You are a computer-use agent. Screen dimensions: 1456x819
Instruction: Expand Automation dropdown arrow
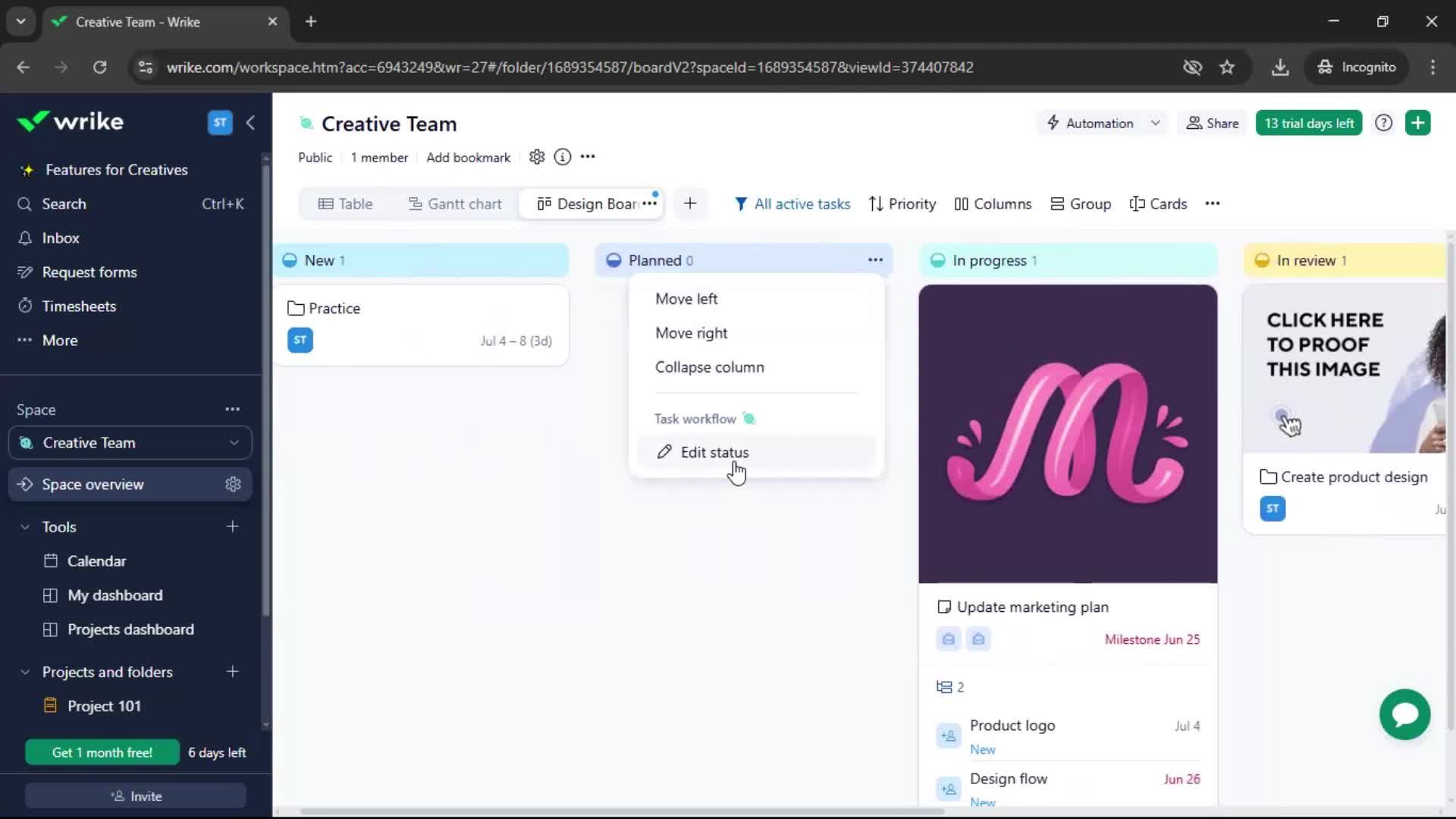tap(1155, 123)
